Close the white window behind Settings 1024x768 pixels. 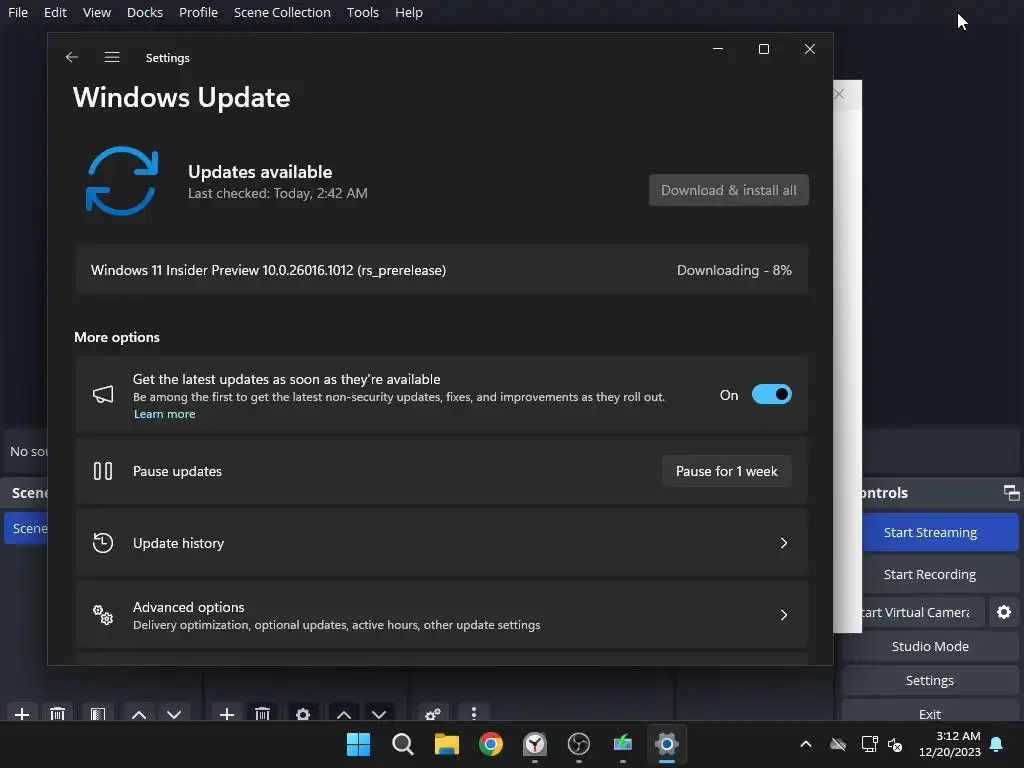839,94
